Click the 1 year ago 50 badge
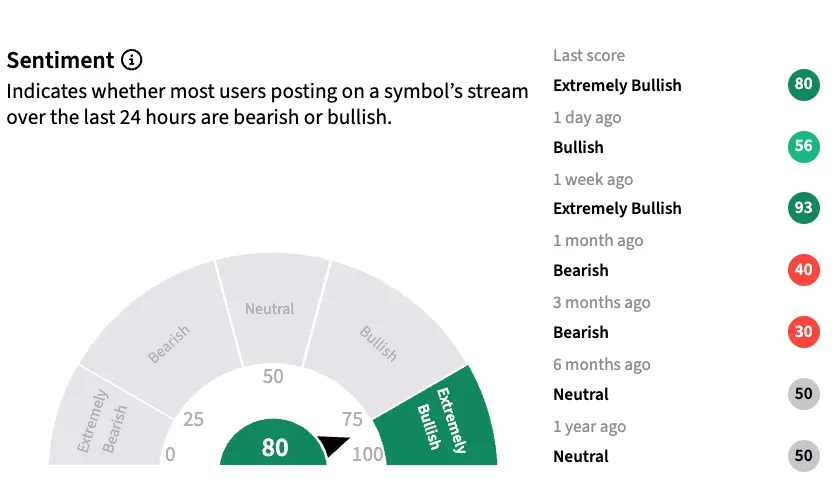The height and width of the screenshot is (504, 836). tap(803, 456)
